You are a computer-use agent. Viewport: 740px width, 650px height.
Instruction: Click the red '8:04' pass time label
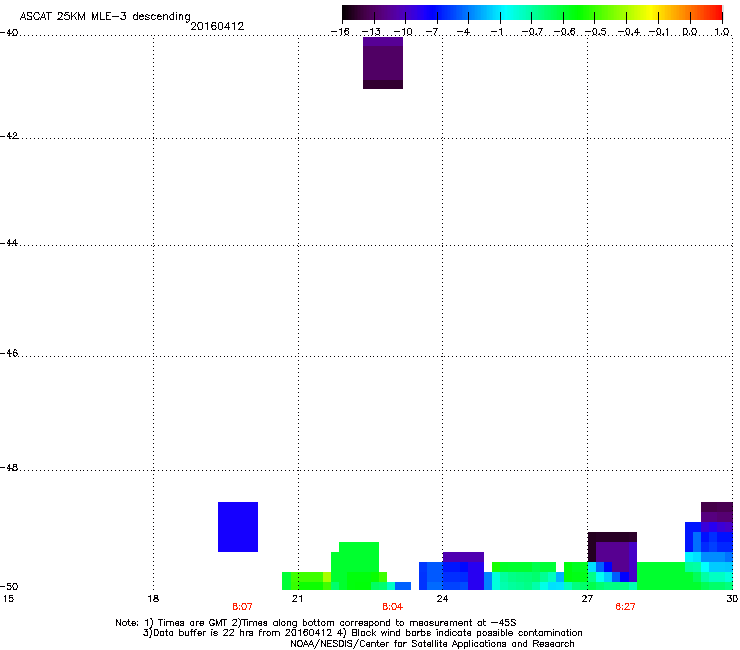(x=393, y=607)
